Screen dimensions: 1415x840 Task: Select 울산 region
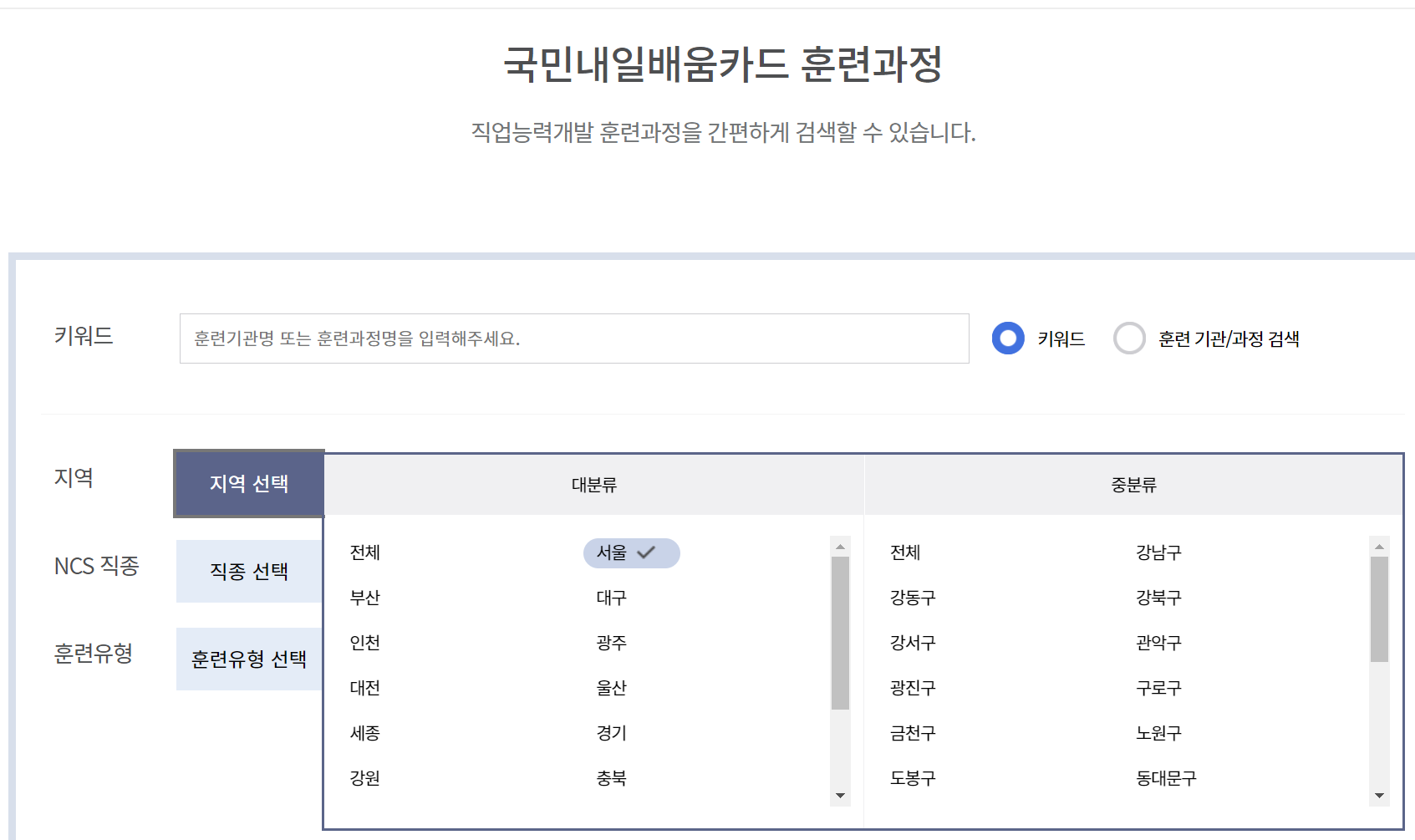(x=612, y=688)
